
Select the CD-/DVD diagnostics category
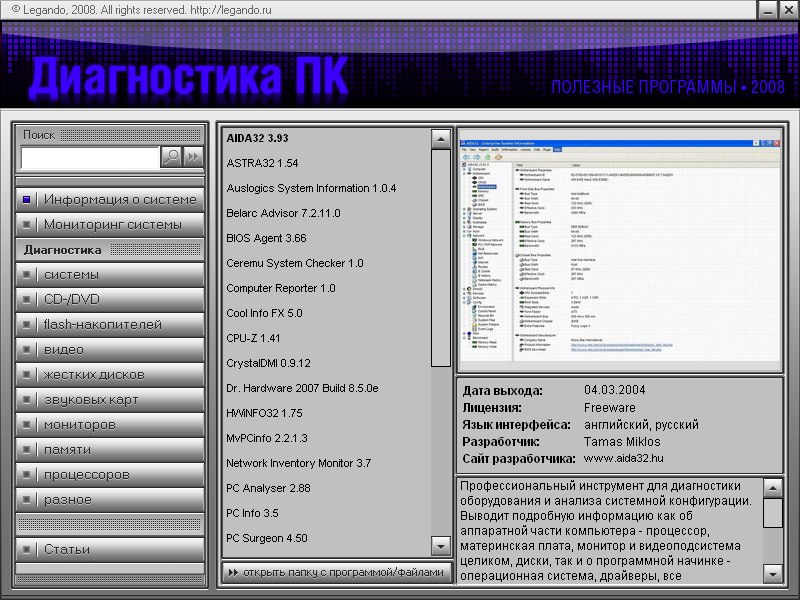(x=110, y=299)
